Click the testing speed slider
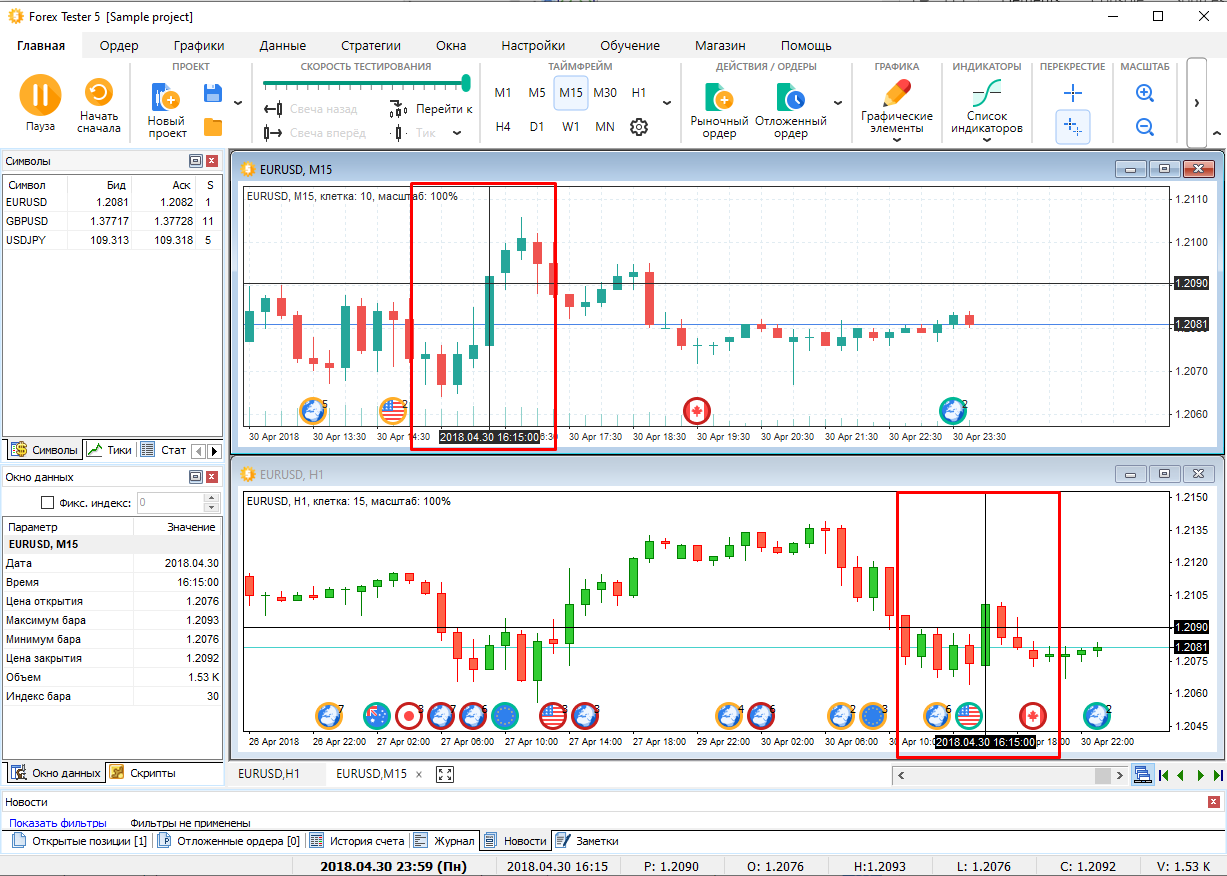Image resolution: width=1227 pixels, height=876 pixels. (365, 84)
